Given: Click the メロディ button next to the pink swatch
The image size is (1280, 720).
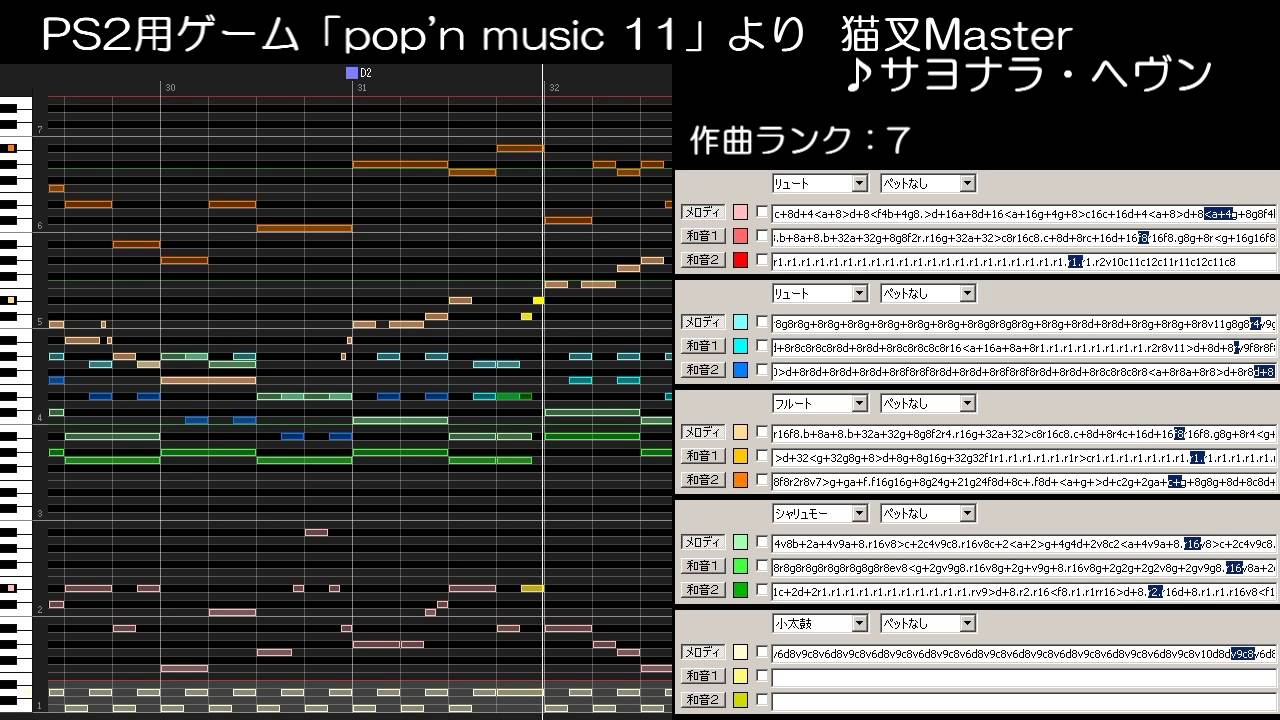Looking at the screenshot, I should click(702, 212).
